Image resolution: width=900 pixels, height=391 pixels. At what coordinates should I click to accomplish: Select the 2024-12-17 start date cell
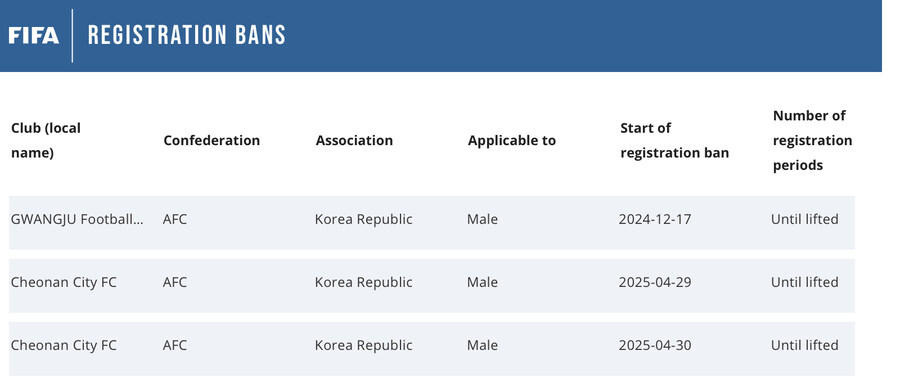[655, 219]
